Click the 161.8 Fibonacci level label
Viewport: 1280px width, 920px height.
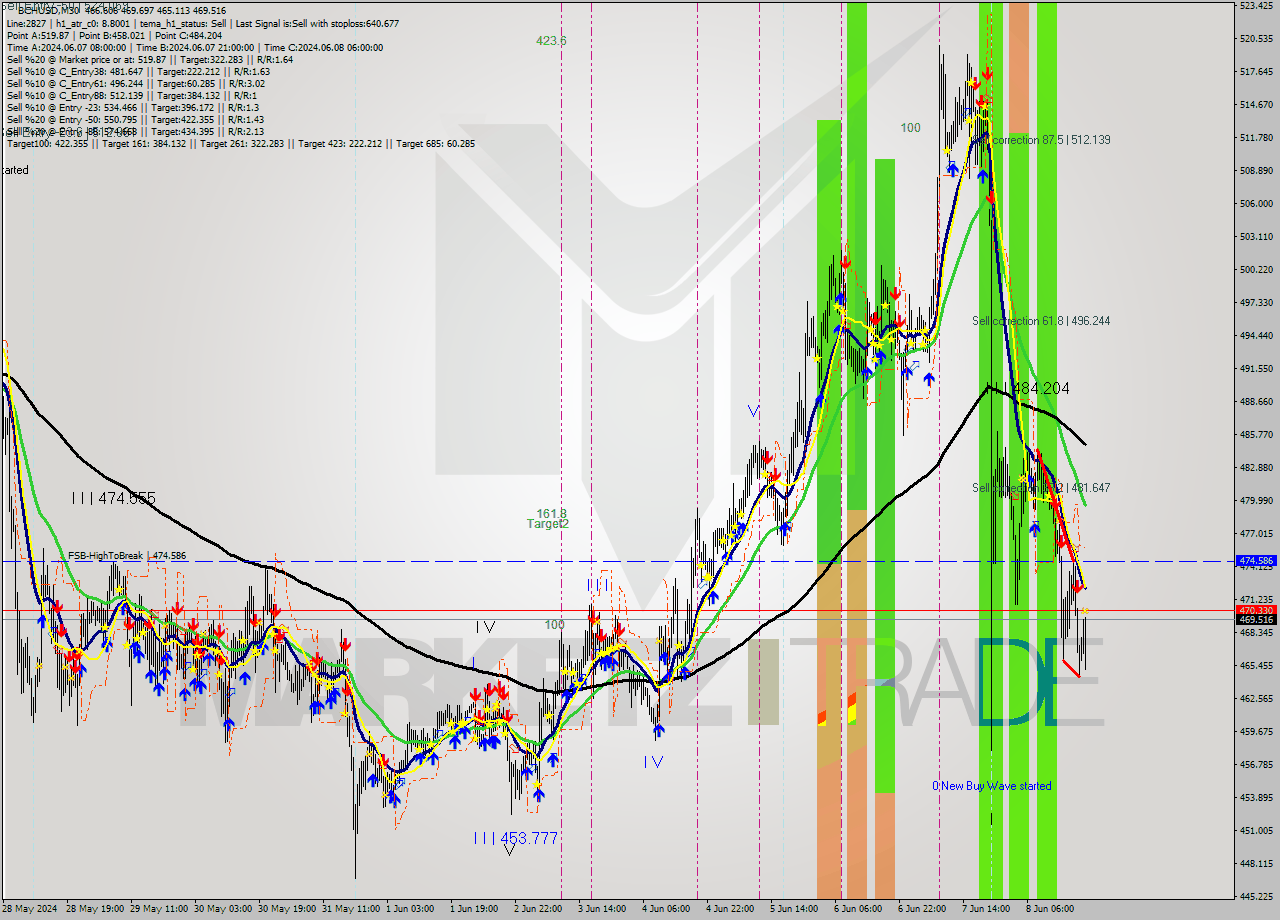552,513
